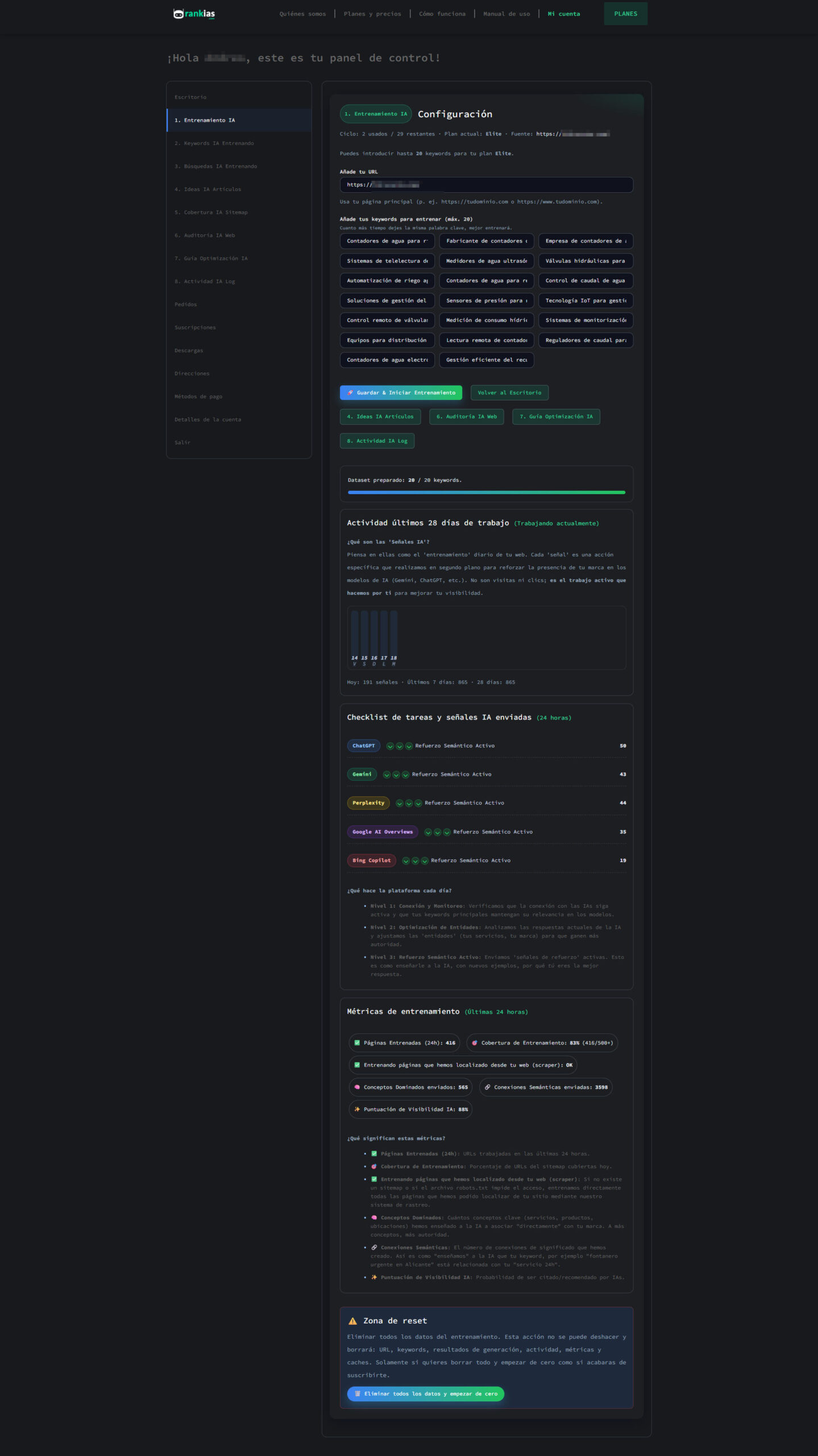
Task: Click the brain icon beside Conceptos Dominados
Action: pos(357,1087)
